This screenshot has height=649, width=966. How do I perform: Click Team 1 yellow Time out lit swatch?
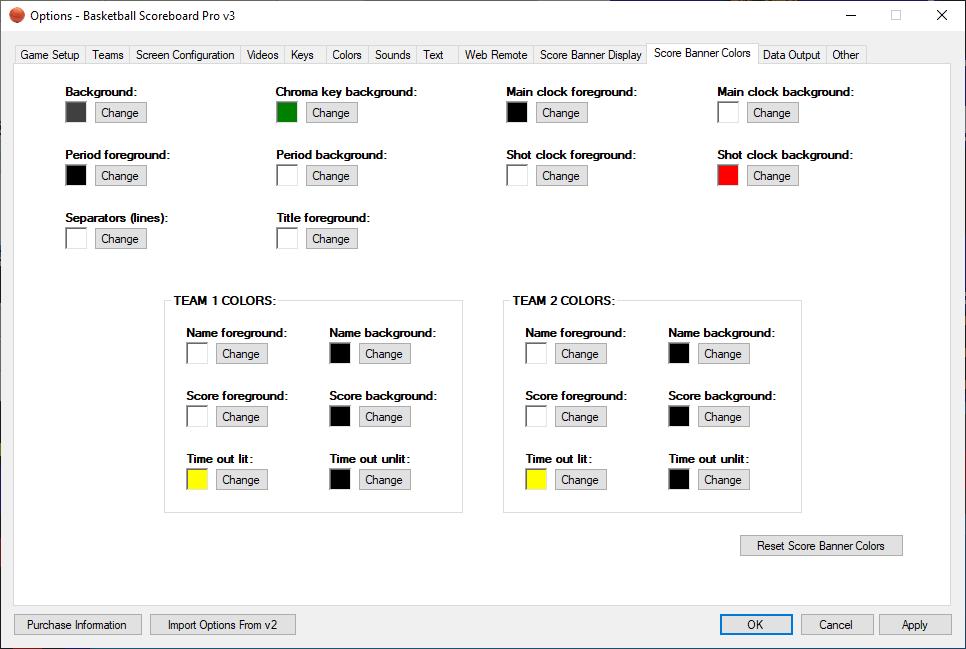coord(197,480)
